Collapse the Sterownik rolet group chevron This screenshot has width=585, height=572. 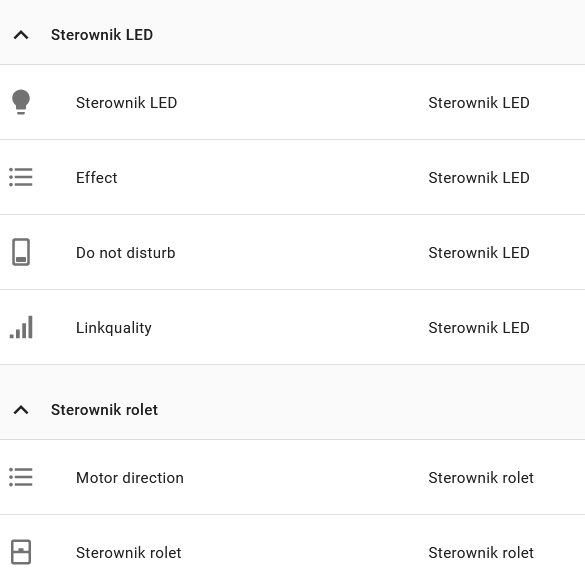21,410
